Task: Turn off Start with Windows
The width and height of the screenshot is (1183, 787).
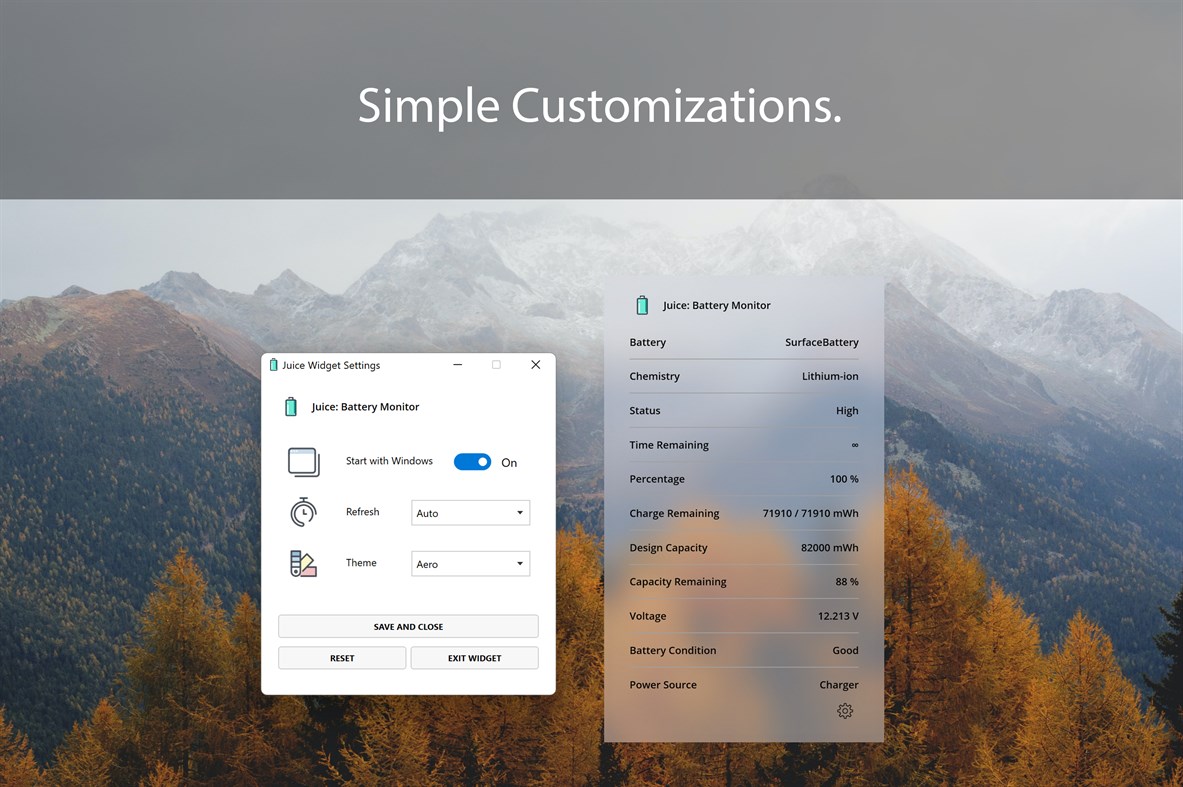Action: pos(471,461)
